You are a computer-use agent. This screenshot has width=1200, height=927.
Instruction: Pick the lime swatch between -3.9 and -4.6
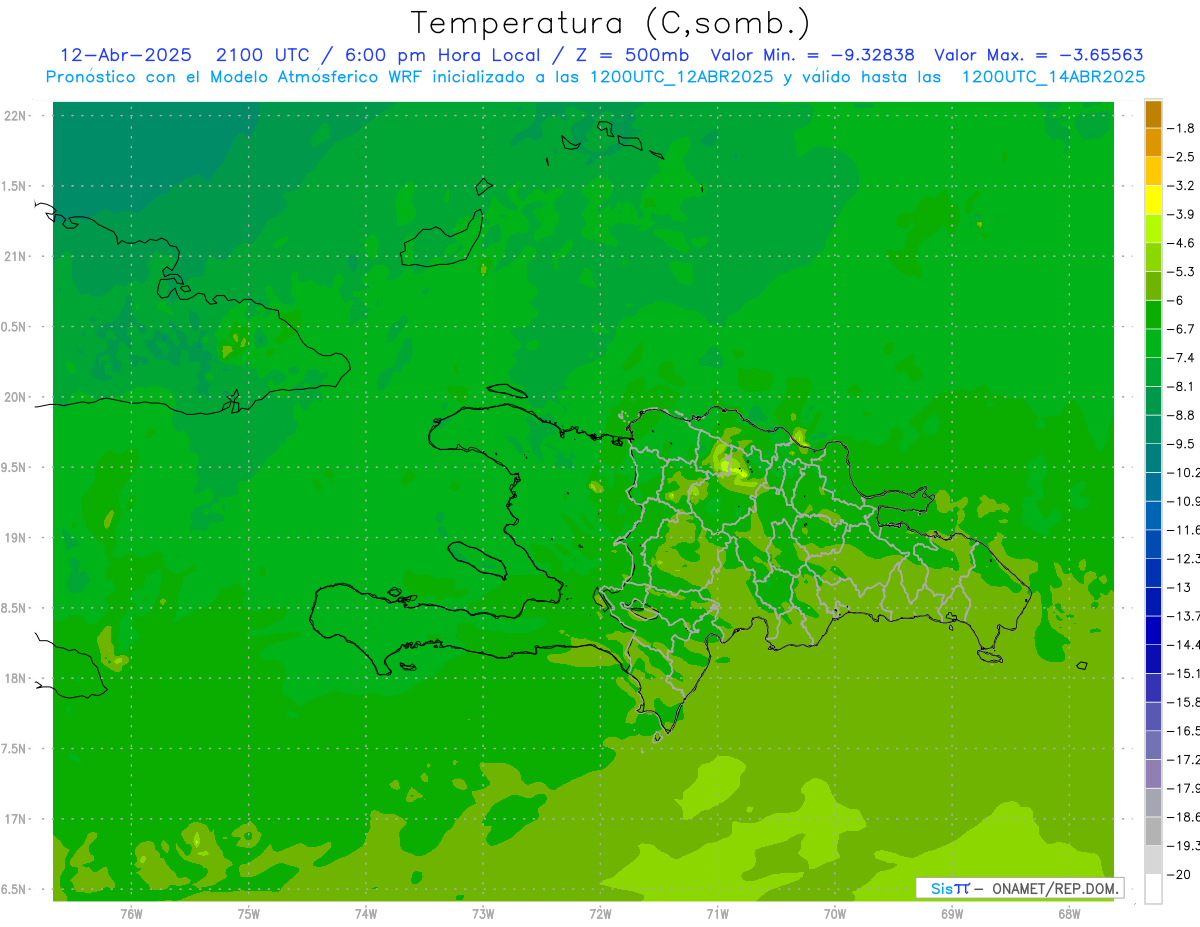(x=1154, y=229)
